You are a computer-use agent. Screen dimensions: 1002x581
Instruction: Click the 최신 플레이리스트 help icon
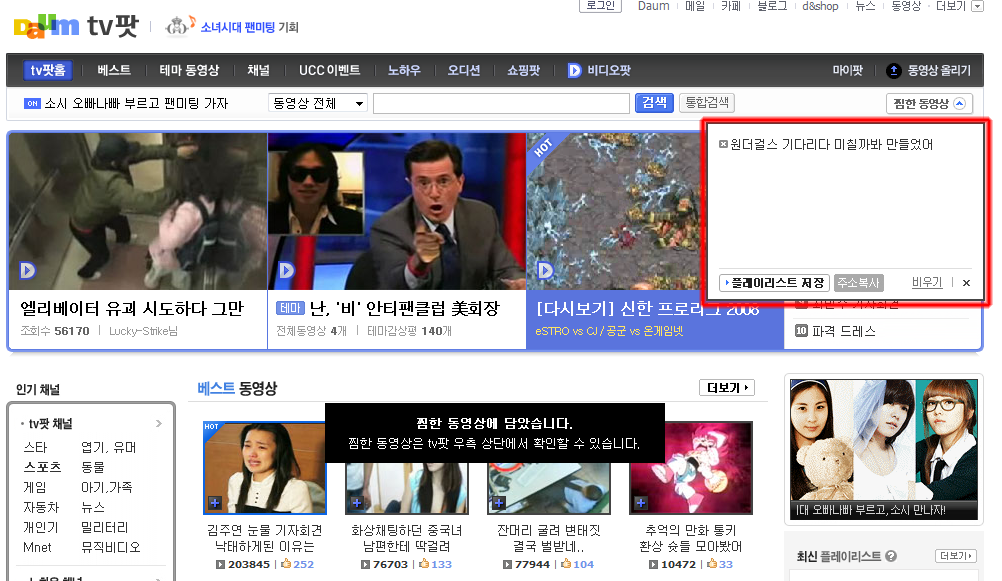[891, 556]
